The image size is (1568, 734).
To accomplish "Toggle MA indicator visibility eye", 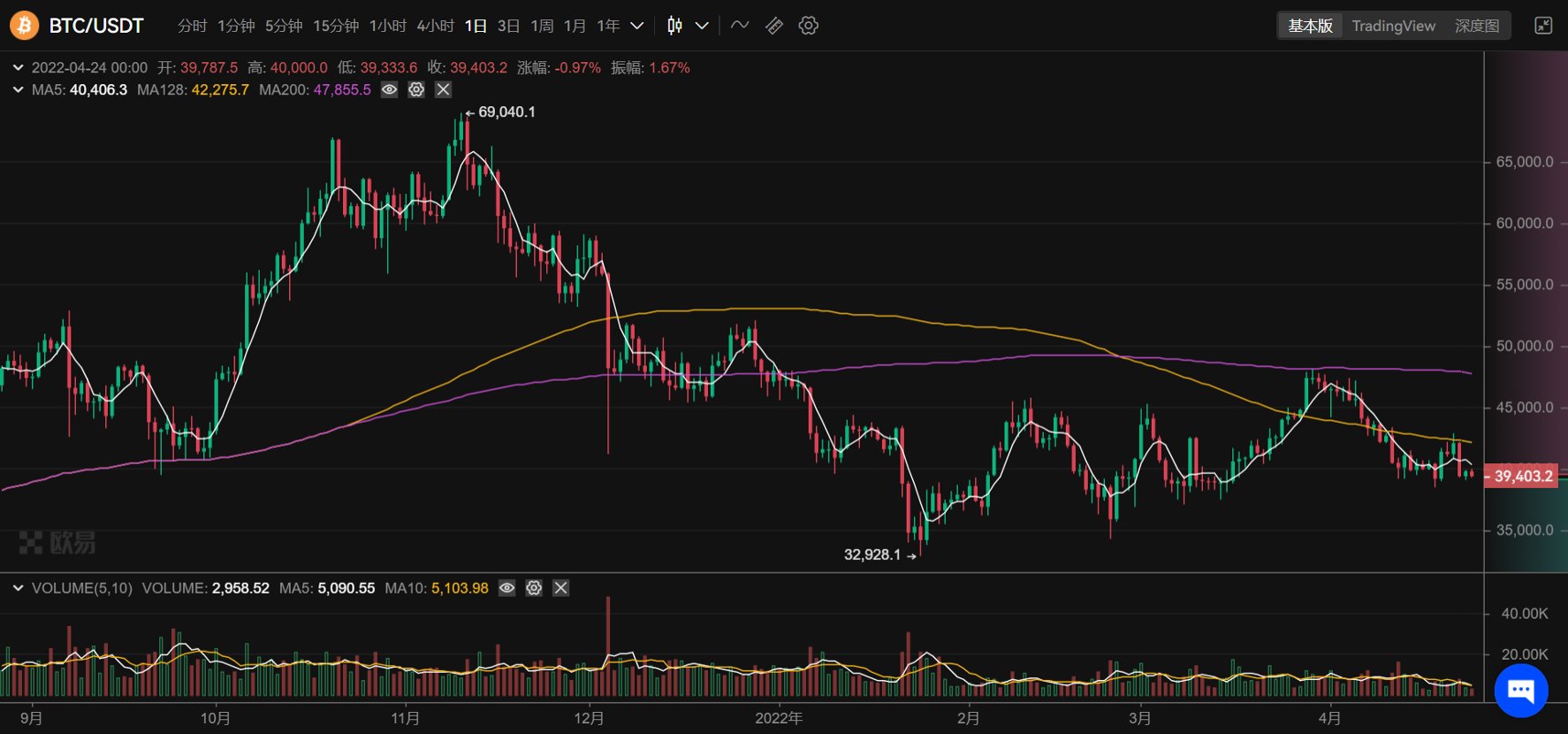I will tap(389, 89).
